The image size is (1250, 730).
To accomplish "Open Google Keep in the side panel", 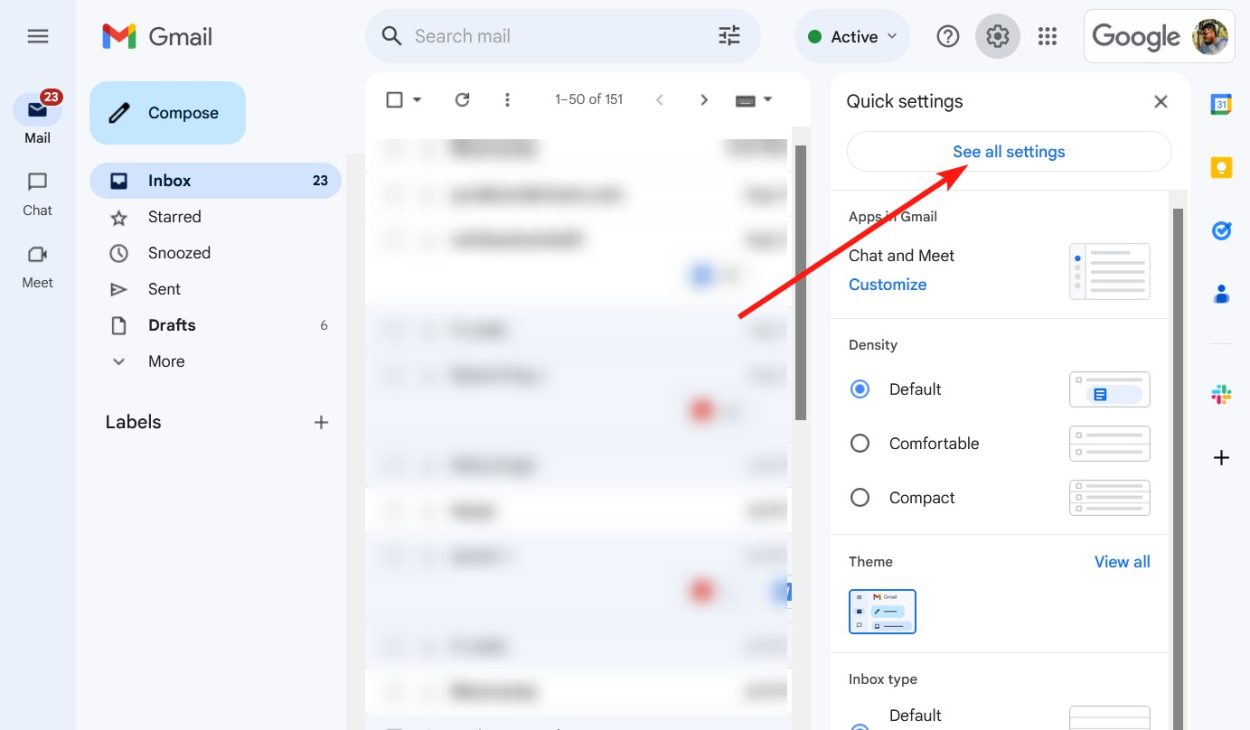I will [x=1221, y=167].
